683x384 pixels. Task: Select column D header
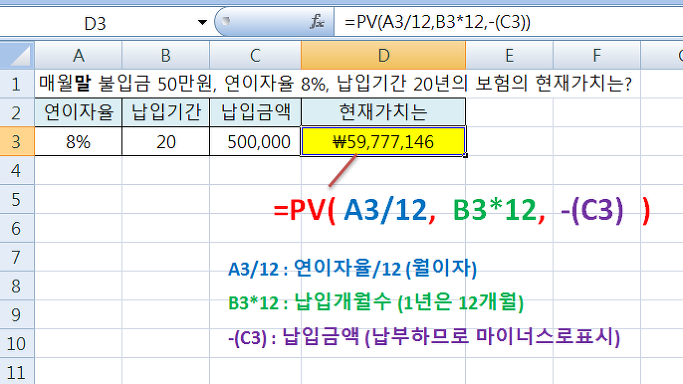pyautogui.click(x=383, y=55)
